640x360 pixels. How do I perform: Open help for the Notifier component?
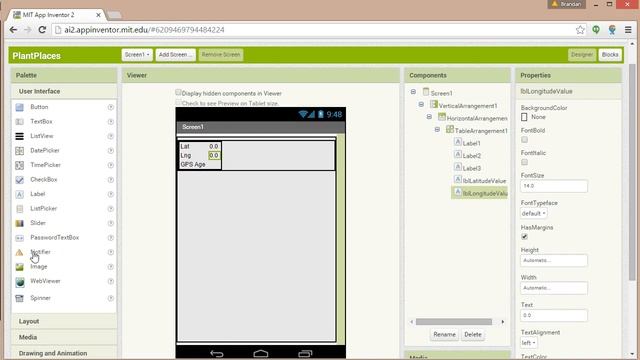click(111, 252)
